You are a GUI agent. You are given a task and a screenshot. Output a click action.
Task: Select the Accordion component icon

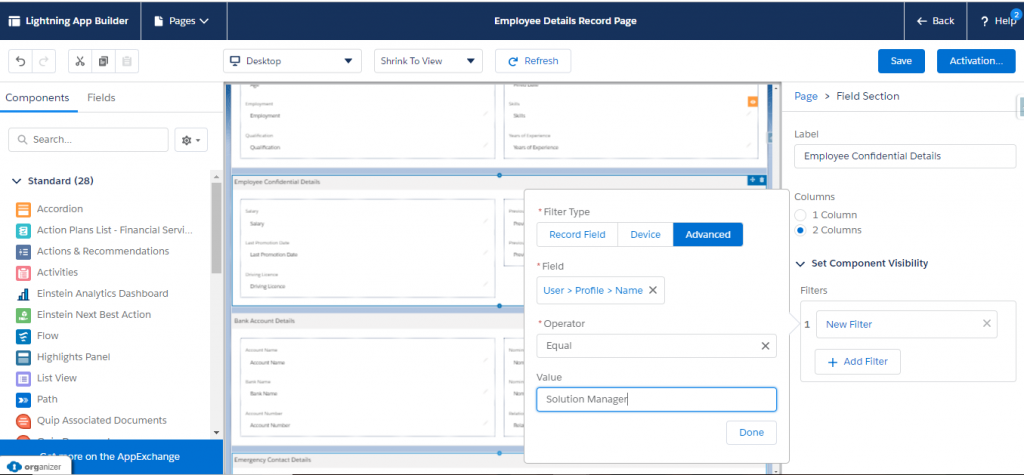[x=24, y=210]
